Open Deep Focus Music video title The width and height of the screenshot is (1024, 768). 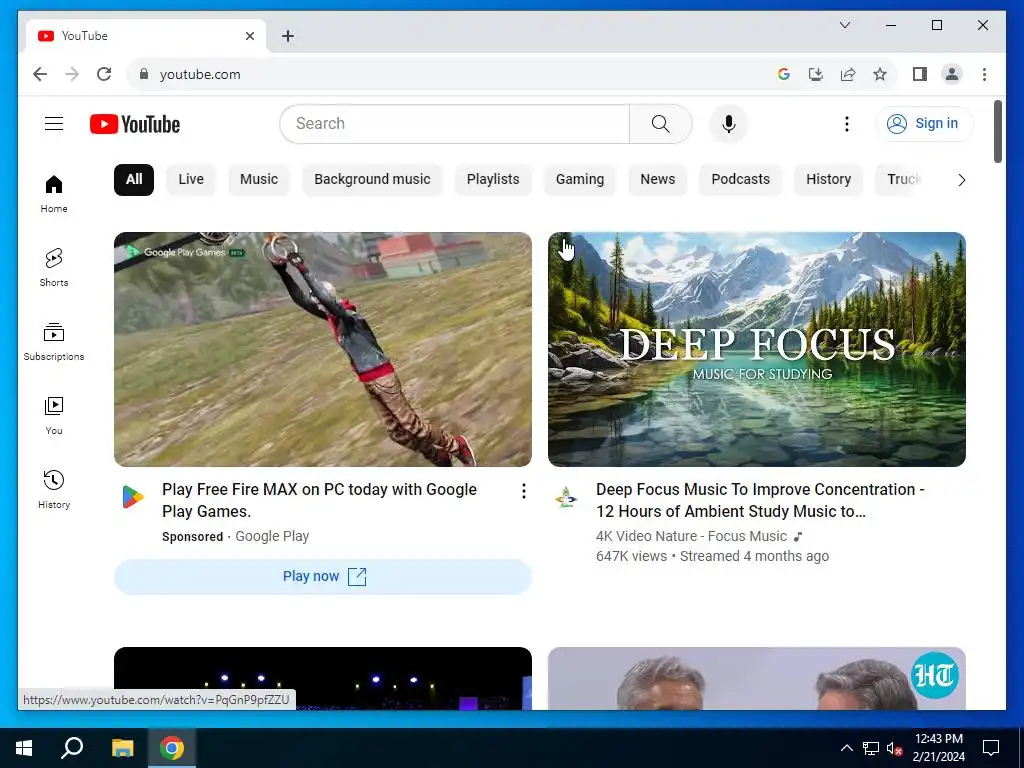(x=760, y=500)
